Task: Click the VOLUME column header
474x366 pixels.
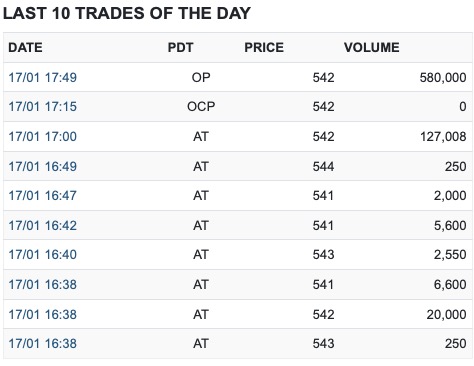Action: [x=372, y=48]
